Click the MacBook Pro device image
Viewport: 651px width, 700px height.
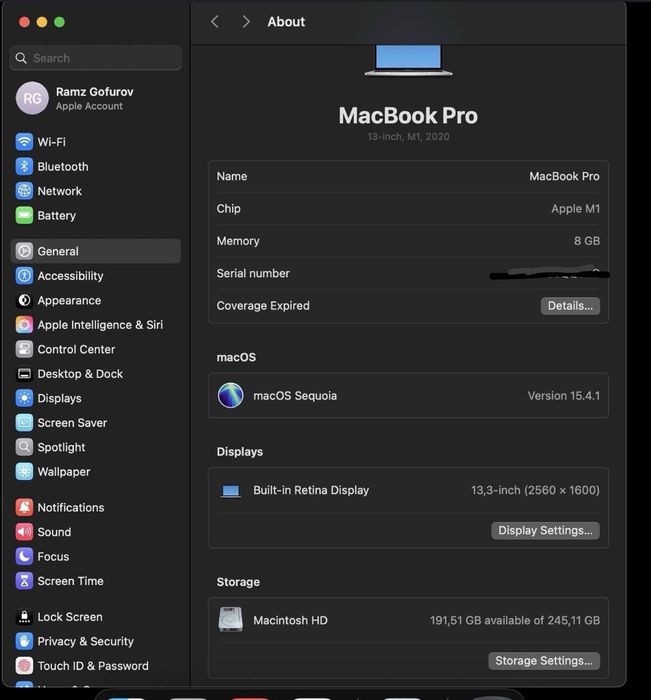point(408,60)
